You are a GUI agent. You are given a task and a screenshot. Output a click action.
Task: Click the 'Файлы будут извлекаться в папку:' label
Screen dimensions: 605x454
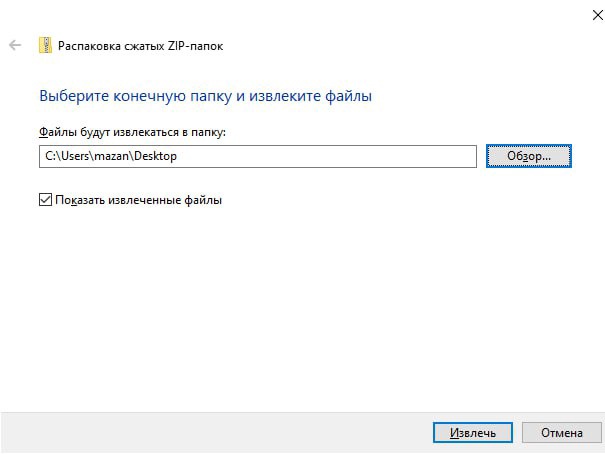(134, 131)
